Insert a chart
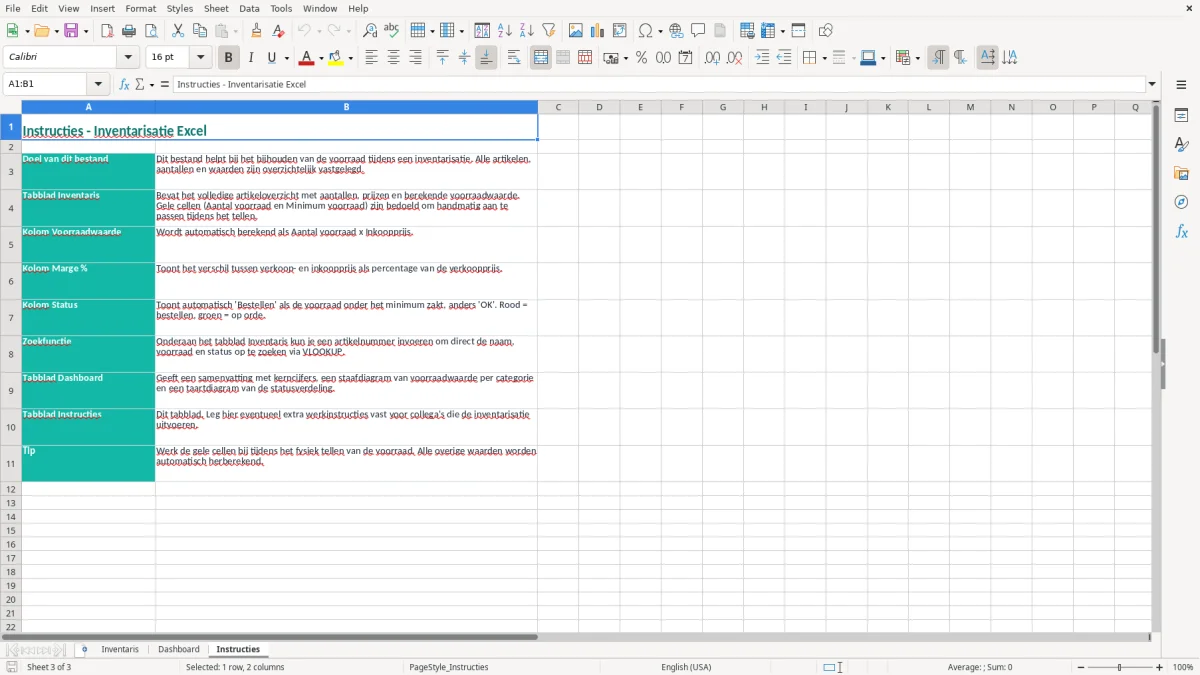The image size is (1200, 675). click(x=598, y=31)
